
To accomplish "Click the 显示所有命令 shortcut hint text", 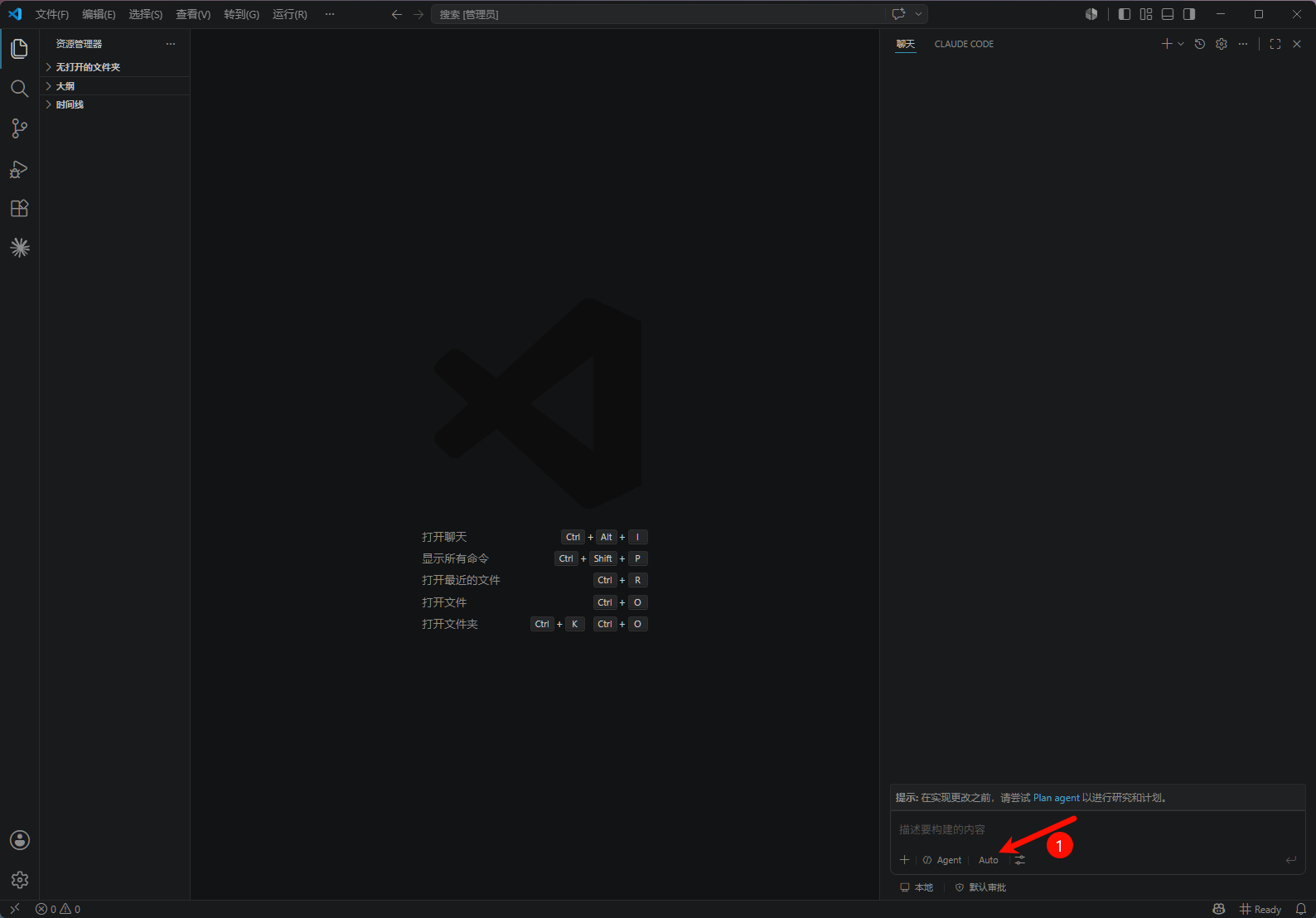I will coord(455,558).
